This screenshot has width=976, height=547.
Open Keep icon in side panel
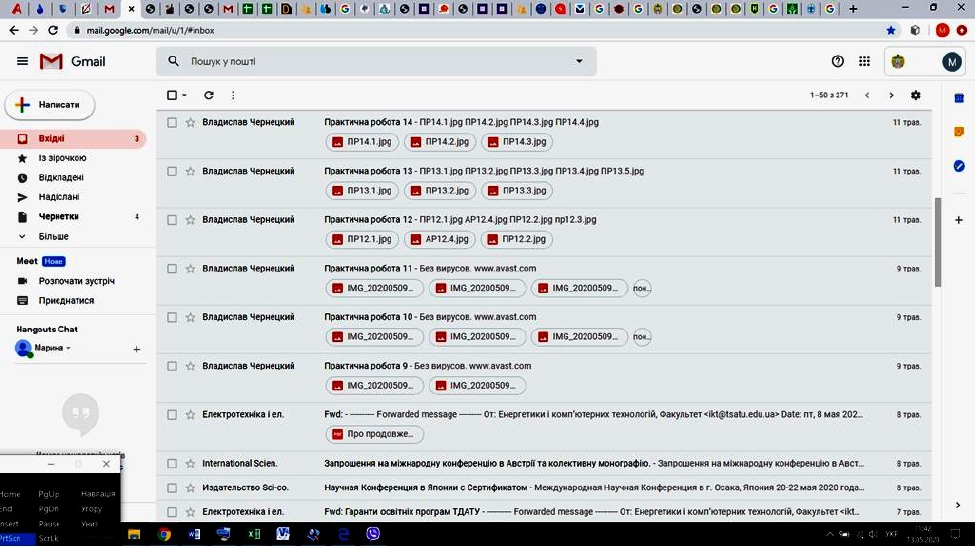(x=959, y=131)
